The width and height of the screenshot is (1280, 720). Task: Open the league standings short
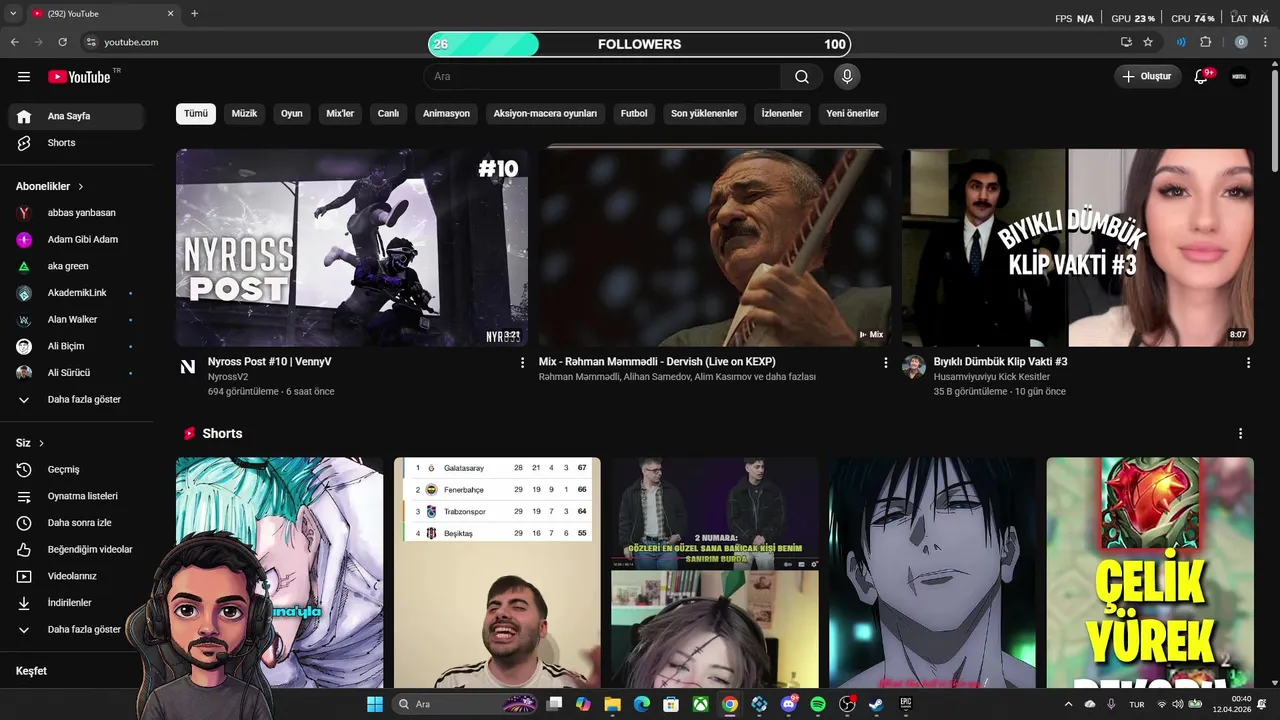[497, 572]
